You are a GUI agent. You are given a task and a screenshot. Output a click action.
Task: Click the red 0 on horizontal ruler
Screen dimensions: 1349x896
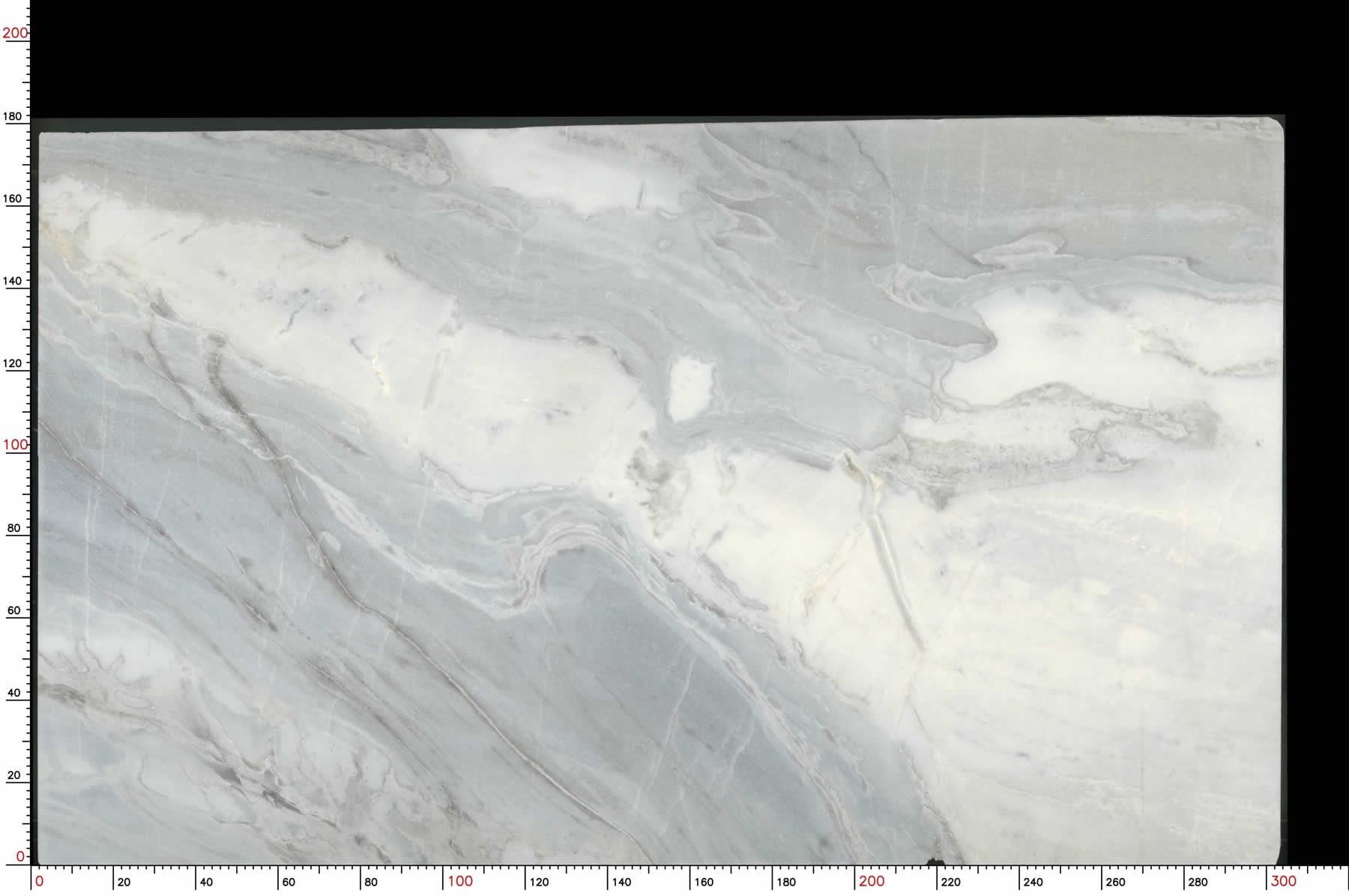[40, 882]
